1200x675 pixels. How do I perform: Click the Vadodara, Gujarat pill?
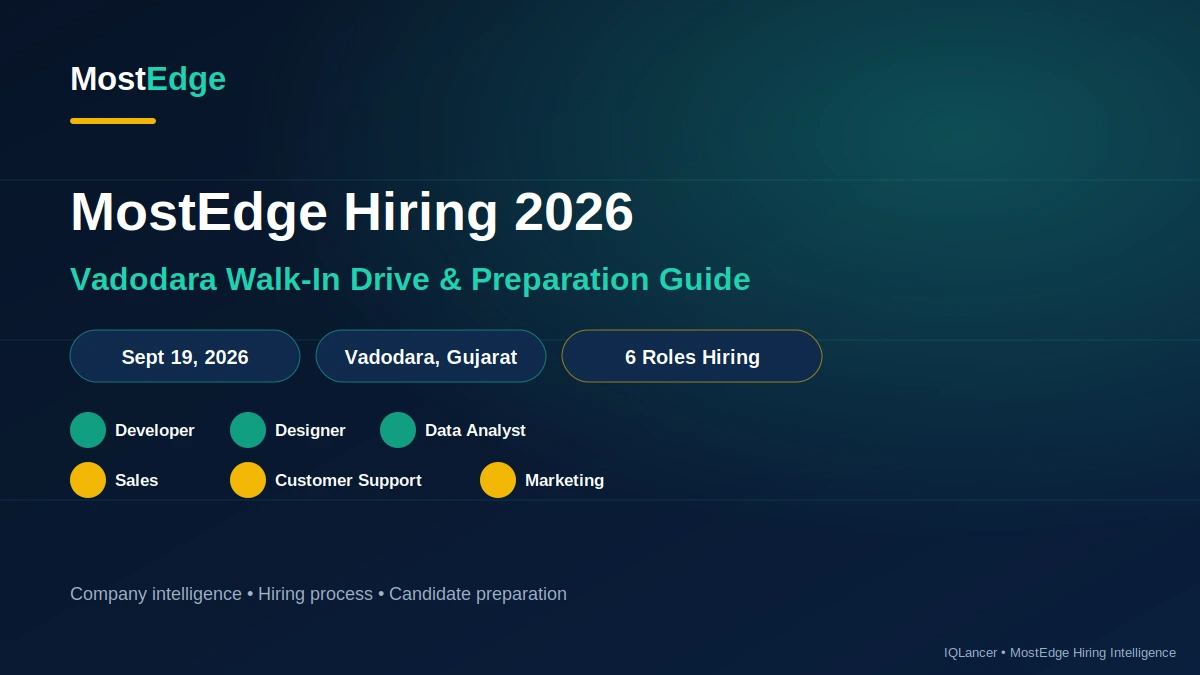tap(431, 356)
